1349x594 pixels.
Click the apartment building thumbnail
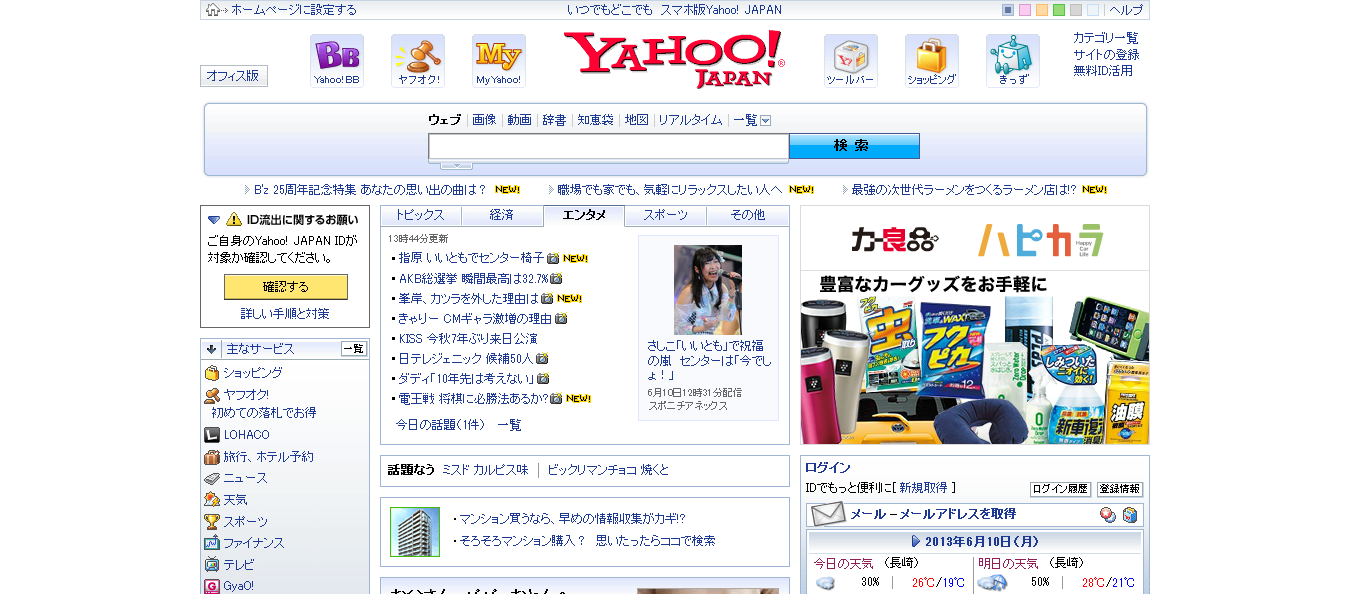415,532
